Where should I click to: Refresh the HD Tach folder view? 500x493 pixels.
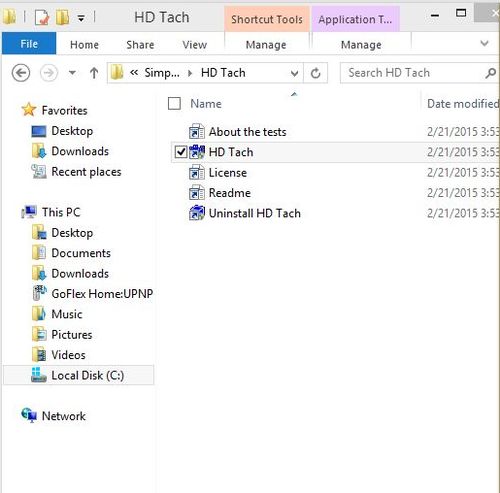coord(315,73)
